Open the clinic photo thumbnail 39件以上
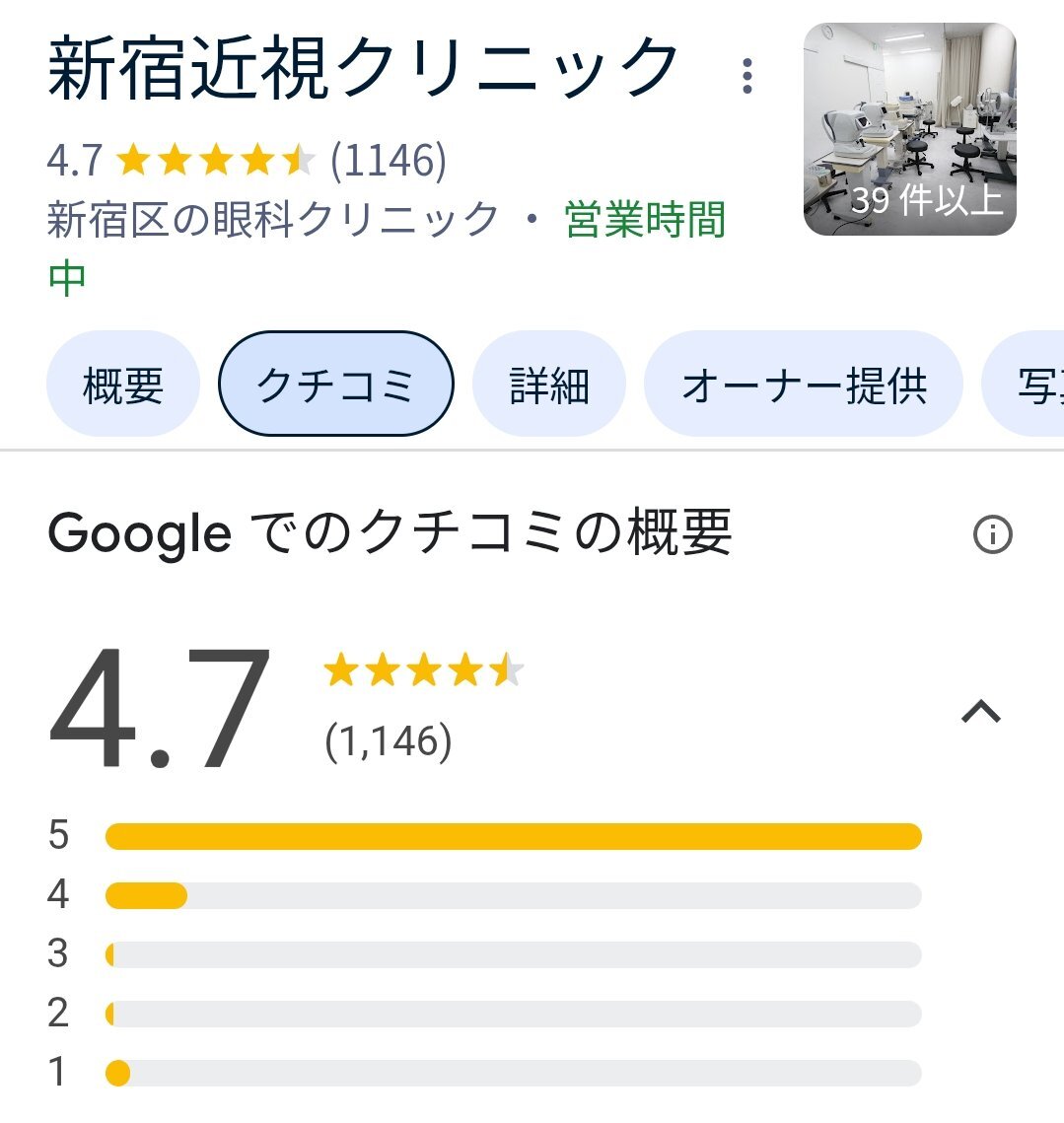Viewport: 1064px width, 1123px height. point(910,129)
